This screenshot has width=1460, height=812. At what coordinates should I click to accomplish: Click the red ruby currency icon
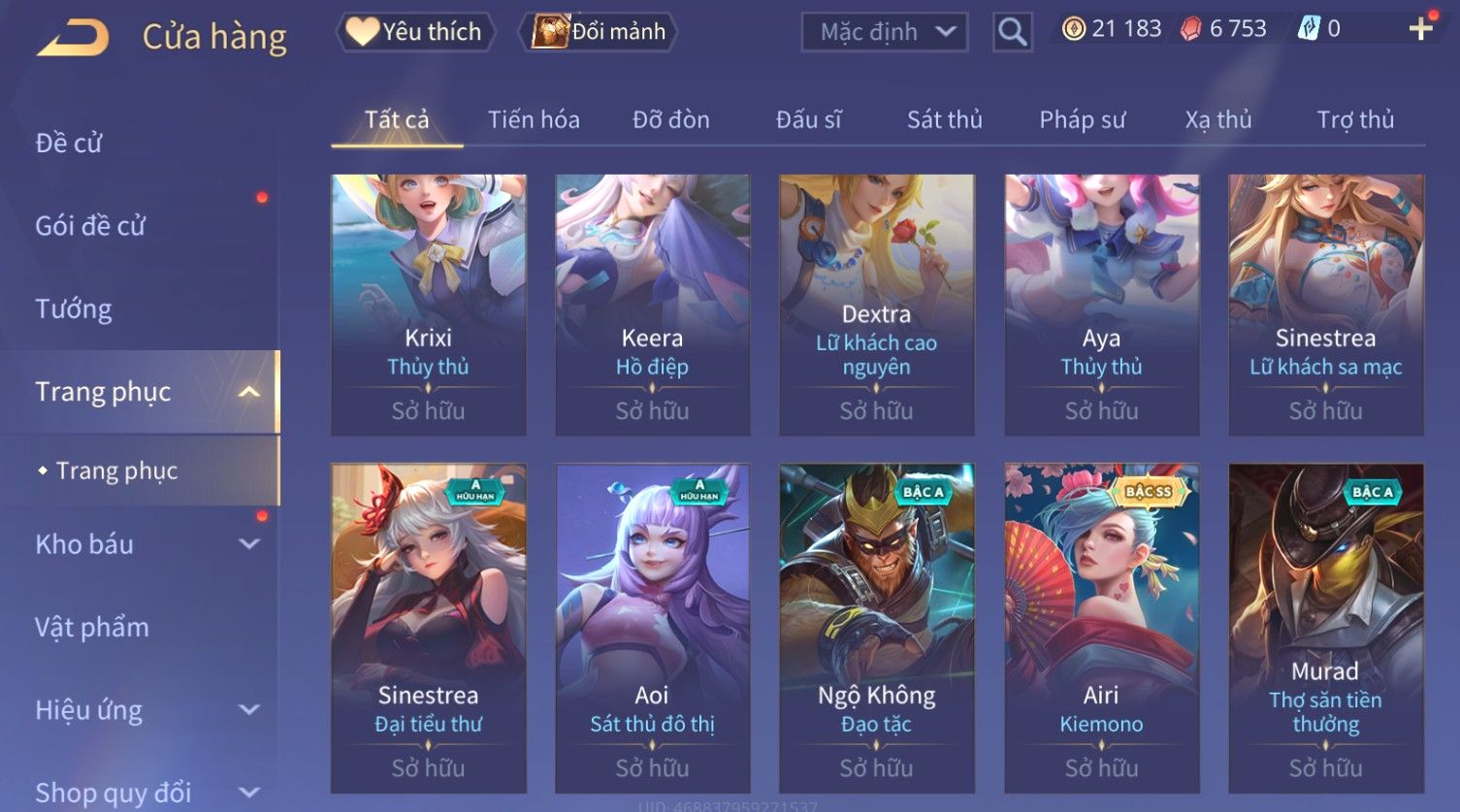coord(1191,29)
